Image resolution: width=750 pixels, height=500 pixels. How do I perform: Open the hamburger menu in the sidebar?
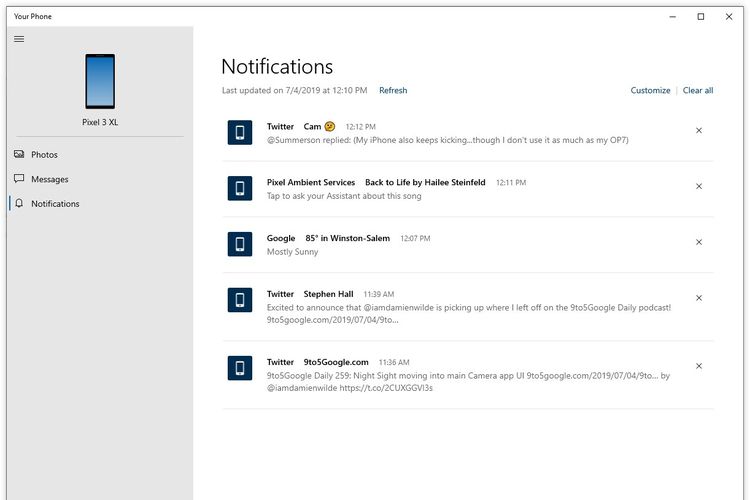click(x=19, y=39)
